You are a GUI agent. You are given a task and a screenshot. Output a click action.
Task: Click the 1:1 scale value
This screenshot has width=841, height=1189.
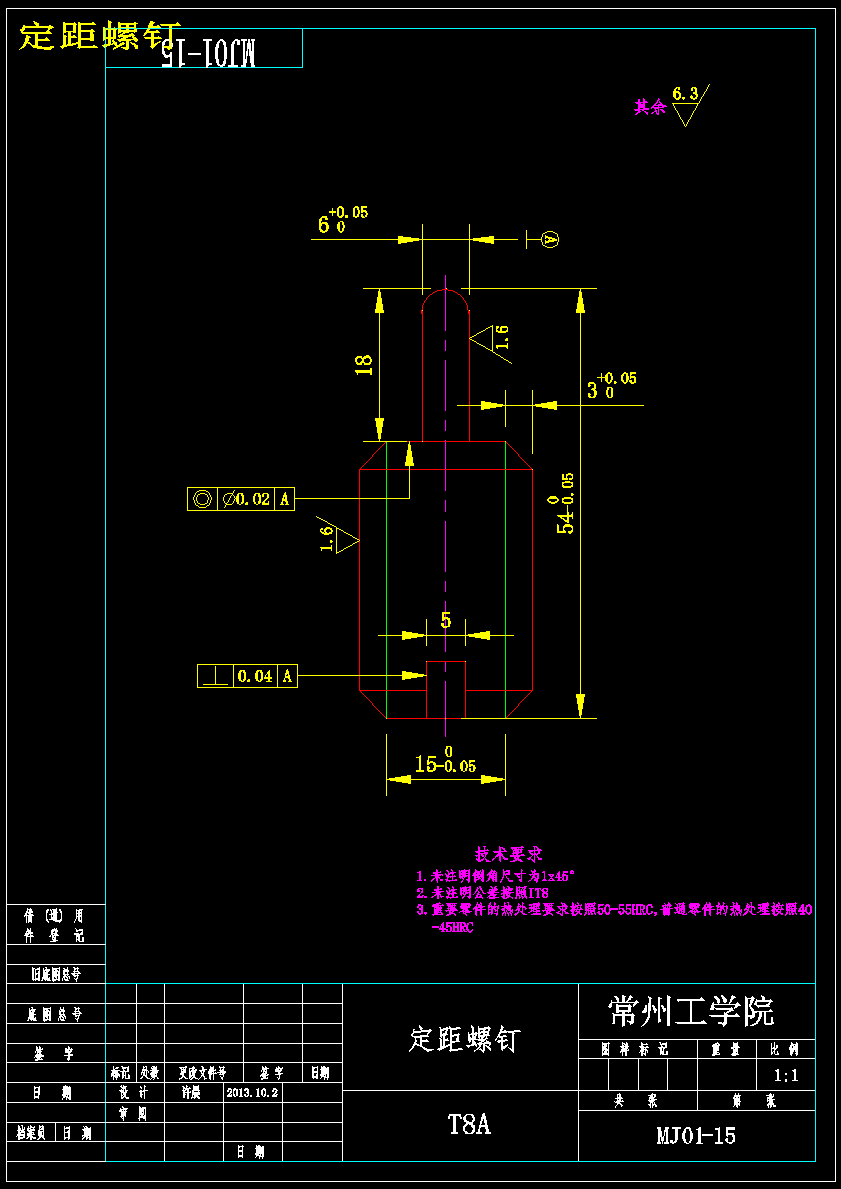(x=786, y=1075)
